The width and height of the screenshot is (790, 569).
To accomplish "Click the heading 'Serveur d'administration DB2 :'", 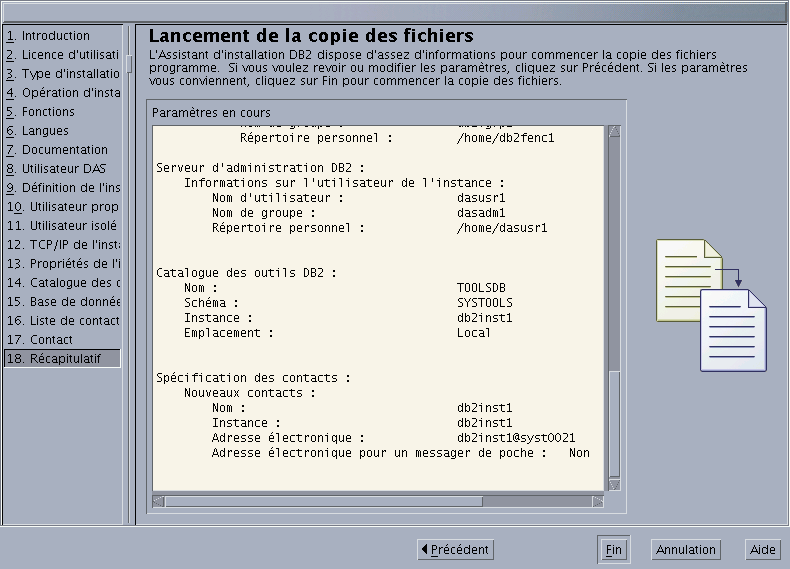I will point(260,168).
